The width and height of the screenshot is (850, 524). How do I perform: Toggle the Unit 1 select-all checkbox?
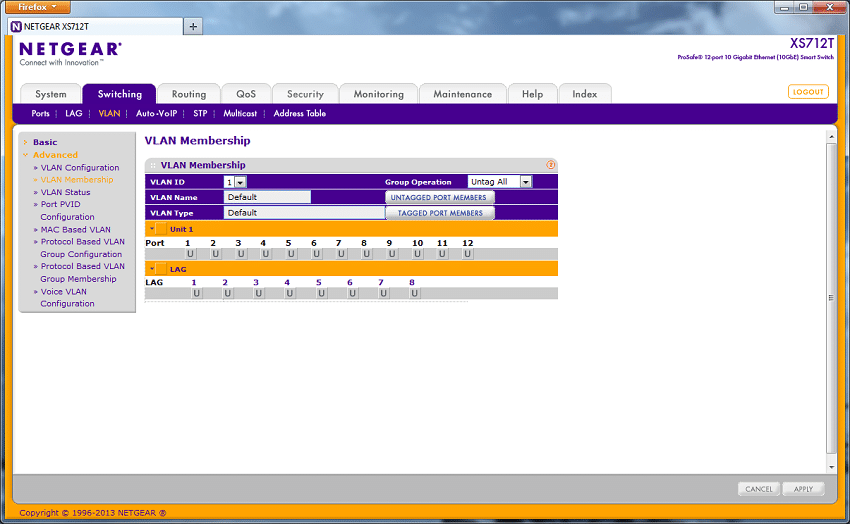(161, 229)
